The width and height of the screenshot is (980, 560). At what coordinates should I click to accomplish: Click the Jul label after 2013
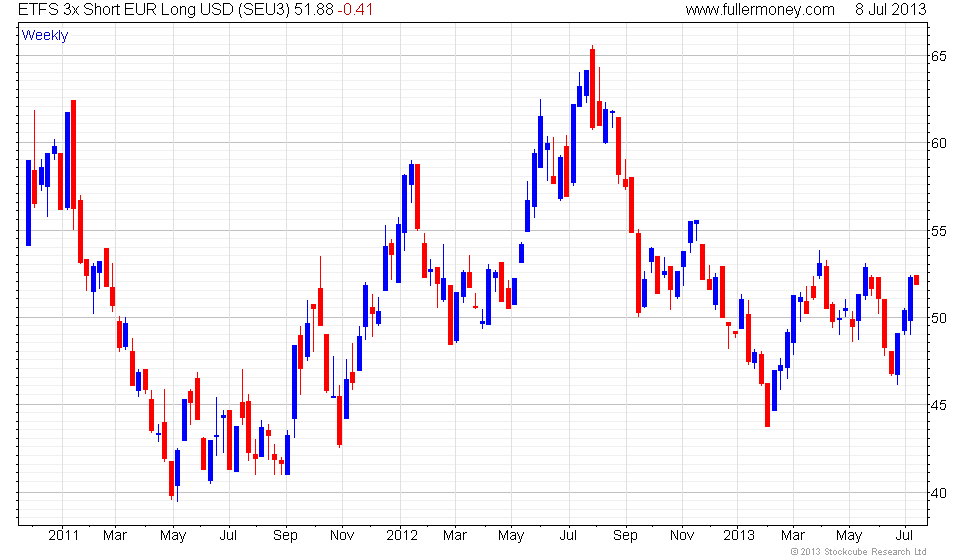tap(904, 536)
